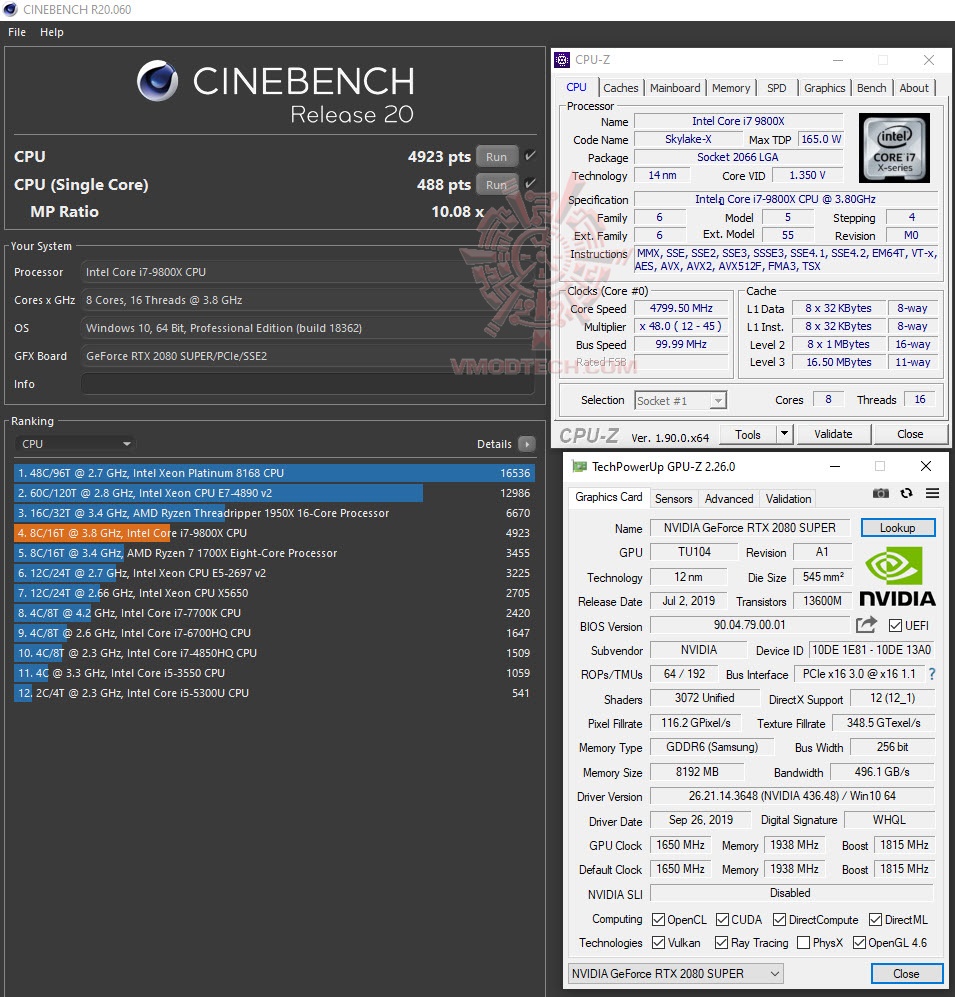Screen dimensions: 955x997
Task: Open the File menu in Cinebench
Action: pos(17,32)
